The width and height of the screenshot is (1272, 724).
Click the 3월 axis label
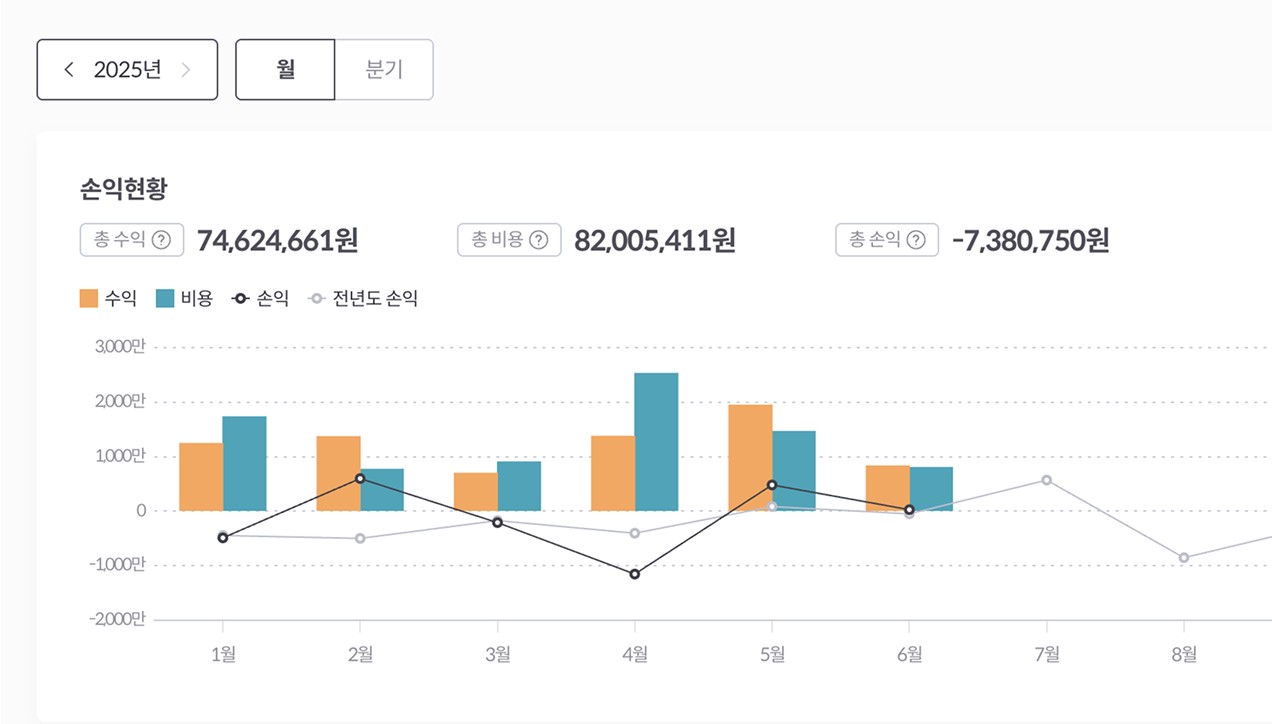coord(497,654)
